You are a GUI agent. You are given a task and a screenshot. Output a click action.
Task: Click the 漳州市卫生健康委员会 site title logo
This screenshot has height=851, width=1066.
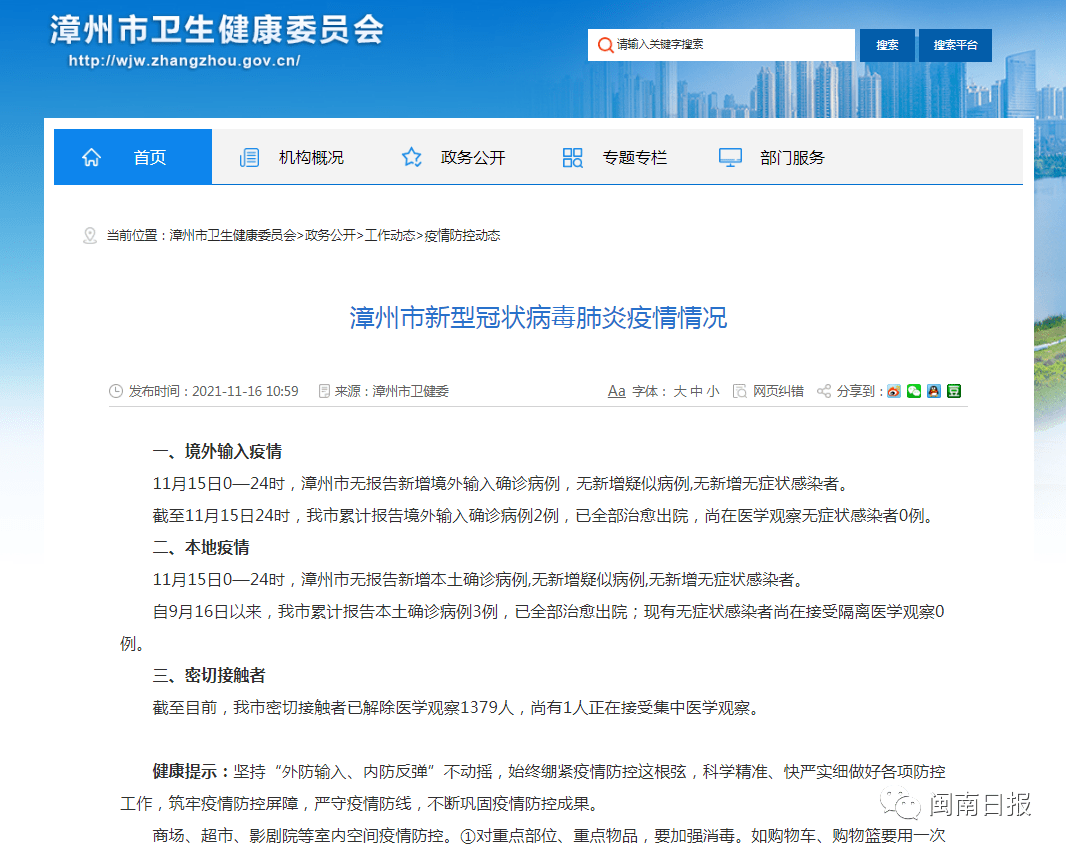tap(217, 30)
